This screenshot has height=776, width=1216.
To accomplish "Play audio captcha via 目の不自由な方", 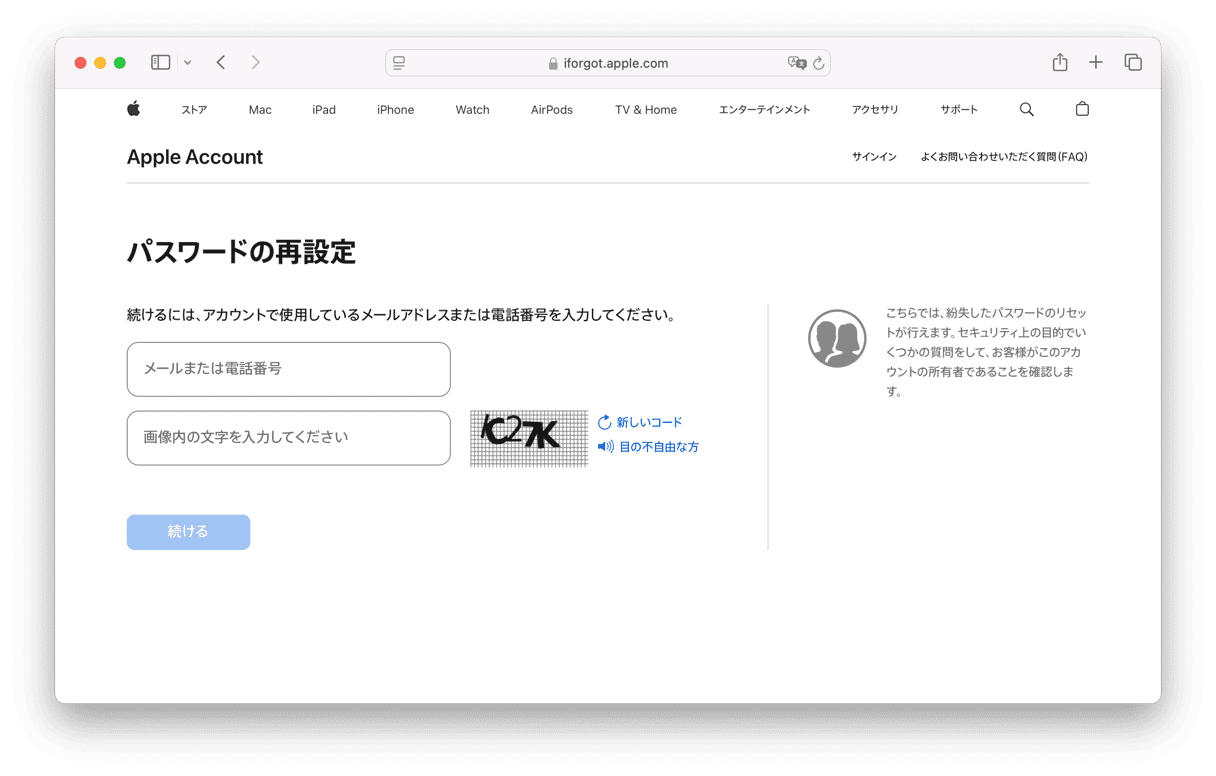I will coord(657,447).
